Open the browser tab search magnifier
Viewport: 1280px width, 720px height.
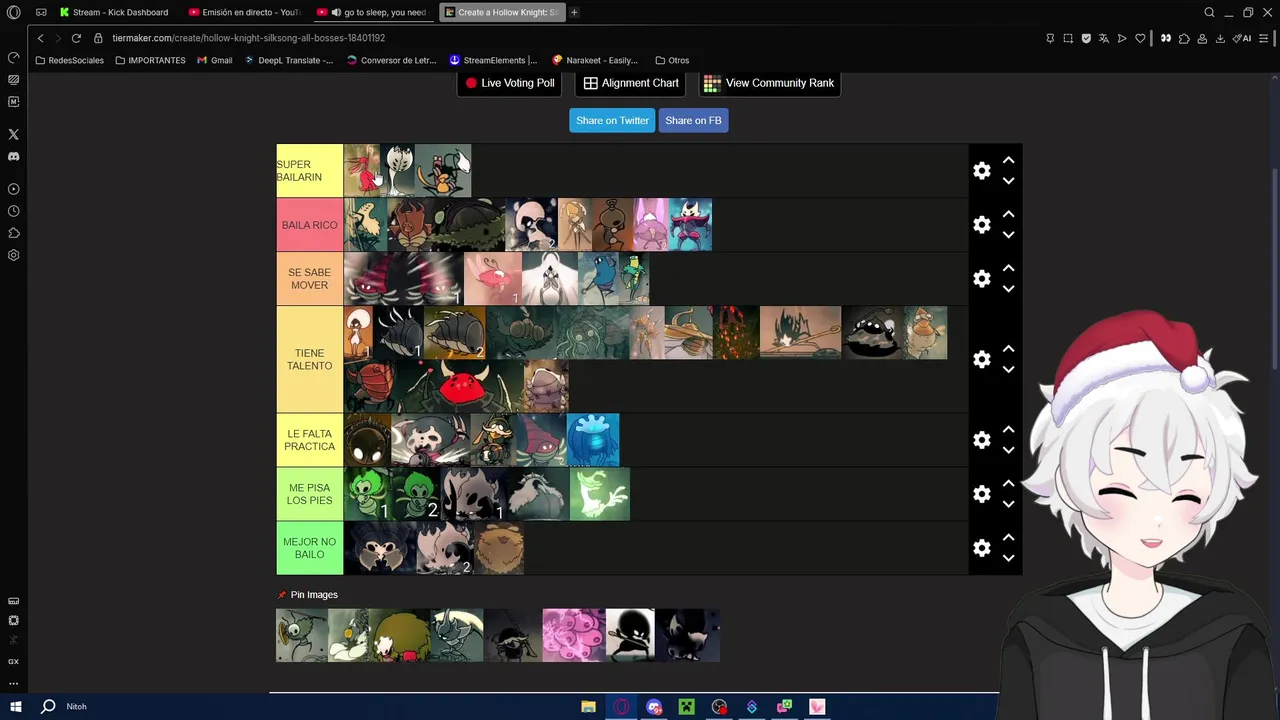(x=1209, y=12)
